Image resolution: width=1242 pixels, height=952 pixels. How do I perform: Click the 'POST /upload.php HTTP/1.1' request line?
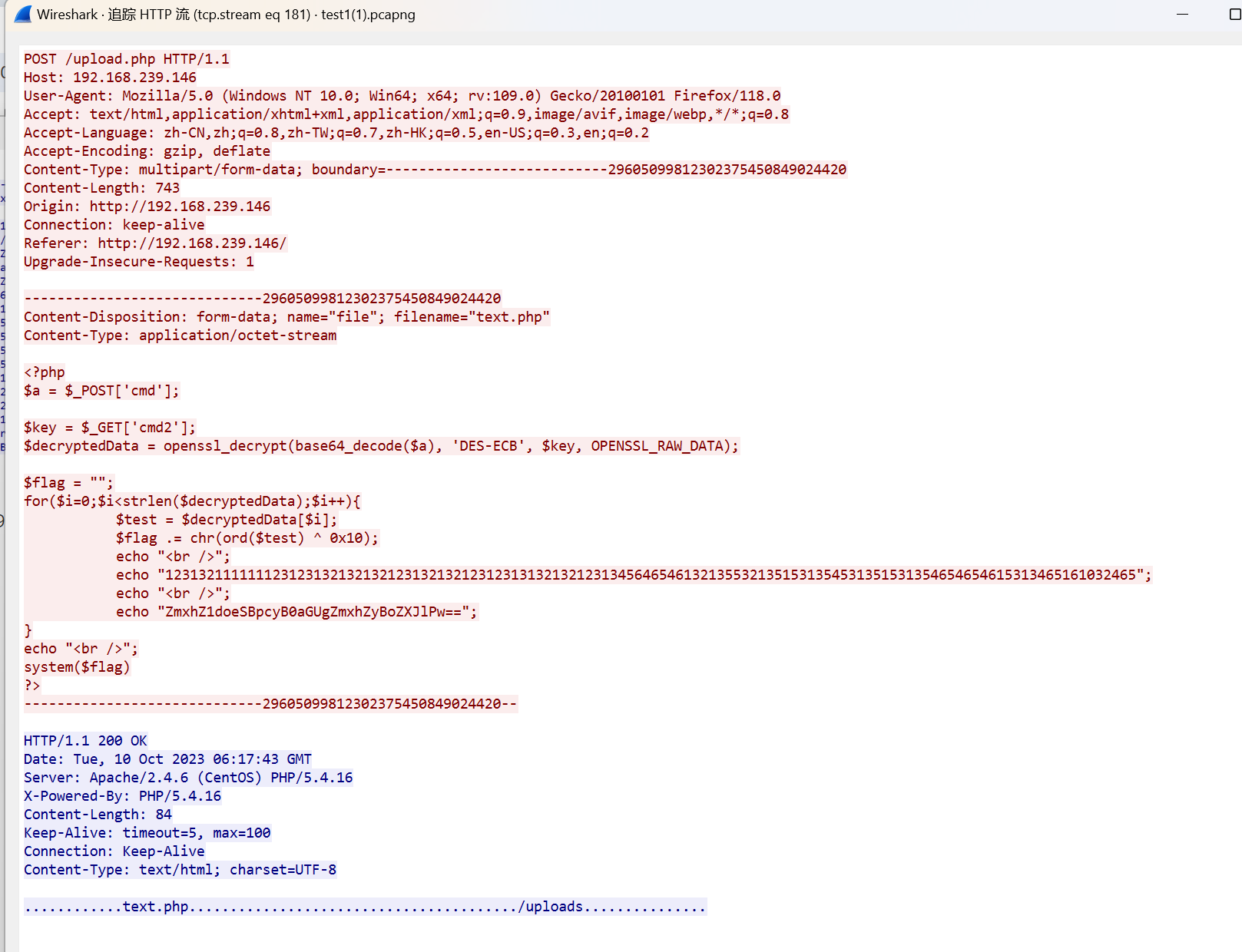127,59
